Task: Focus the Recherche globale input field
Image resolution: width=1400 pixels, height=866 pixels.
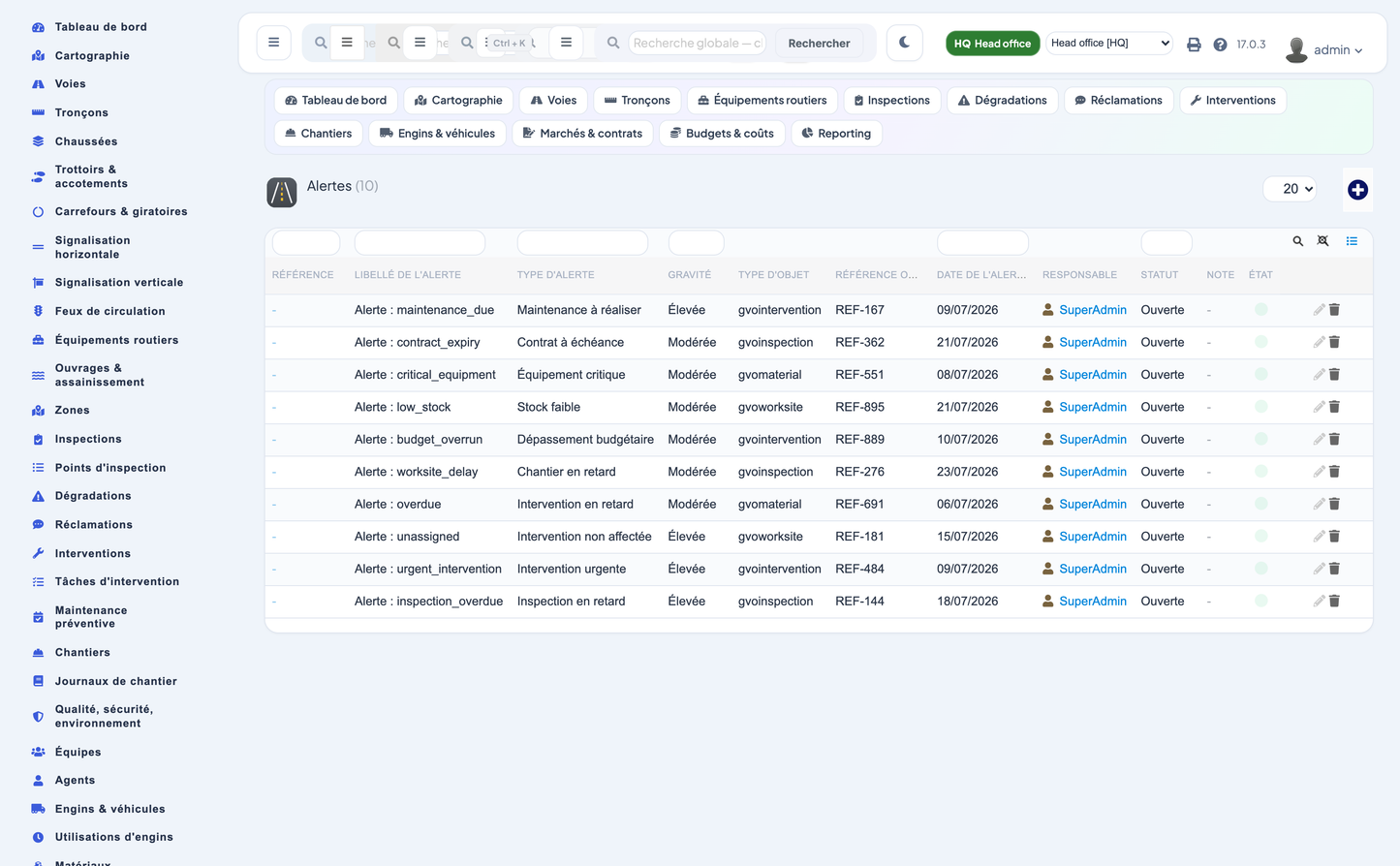Action: tap(697, 43)
